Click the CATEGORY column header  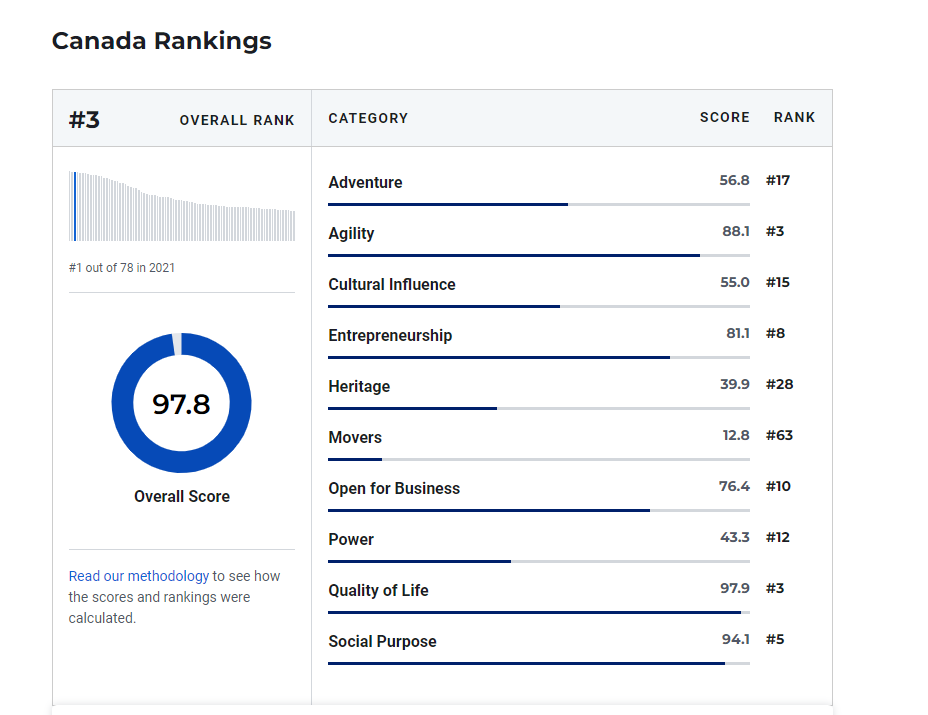coord(368,117)
